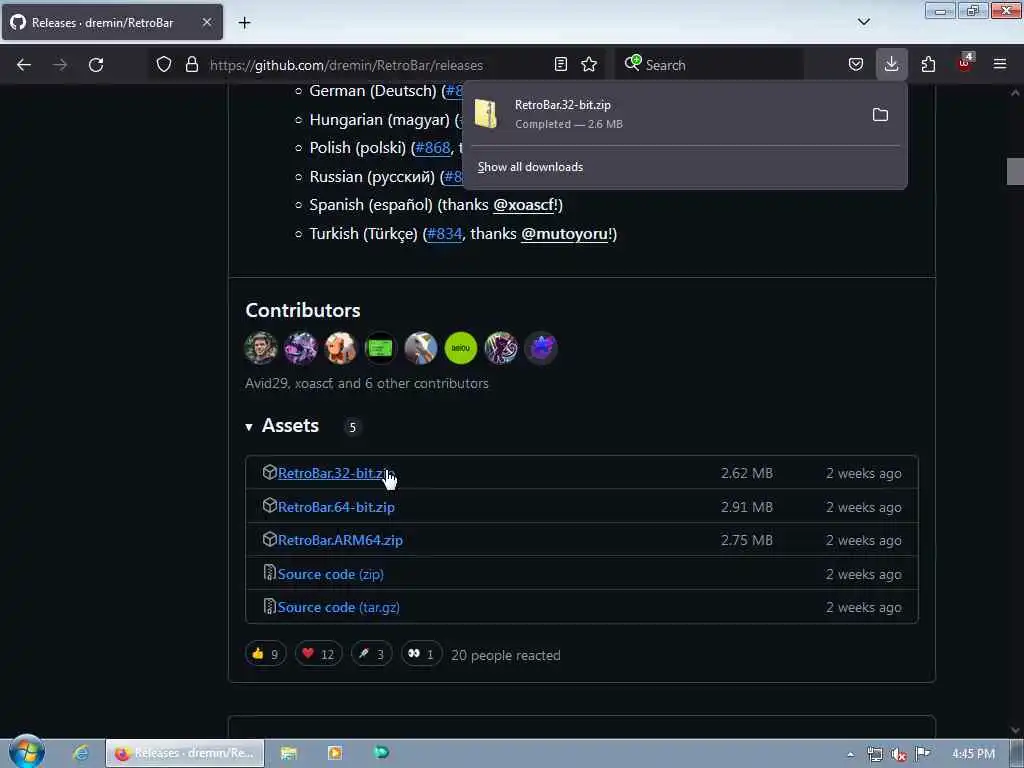
Task: Open the green 'aeiou' contributor avatar
Action: (x=461, y=347)
